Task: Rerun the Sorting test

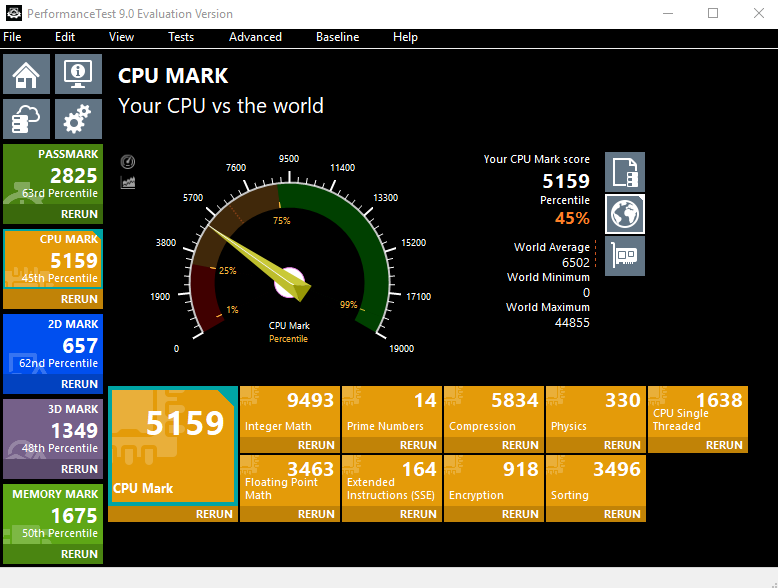Action: [596, 514]
